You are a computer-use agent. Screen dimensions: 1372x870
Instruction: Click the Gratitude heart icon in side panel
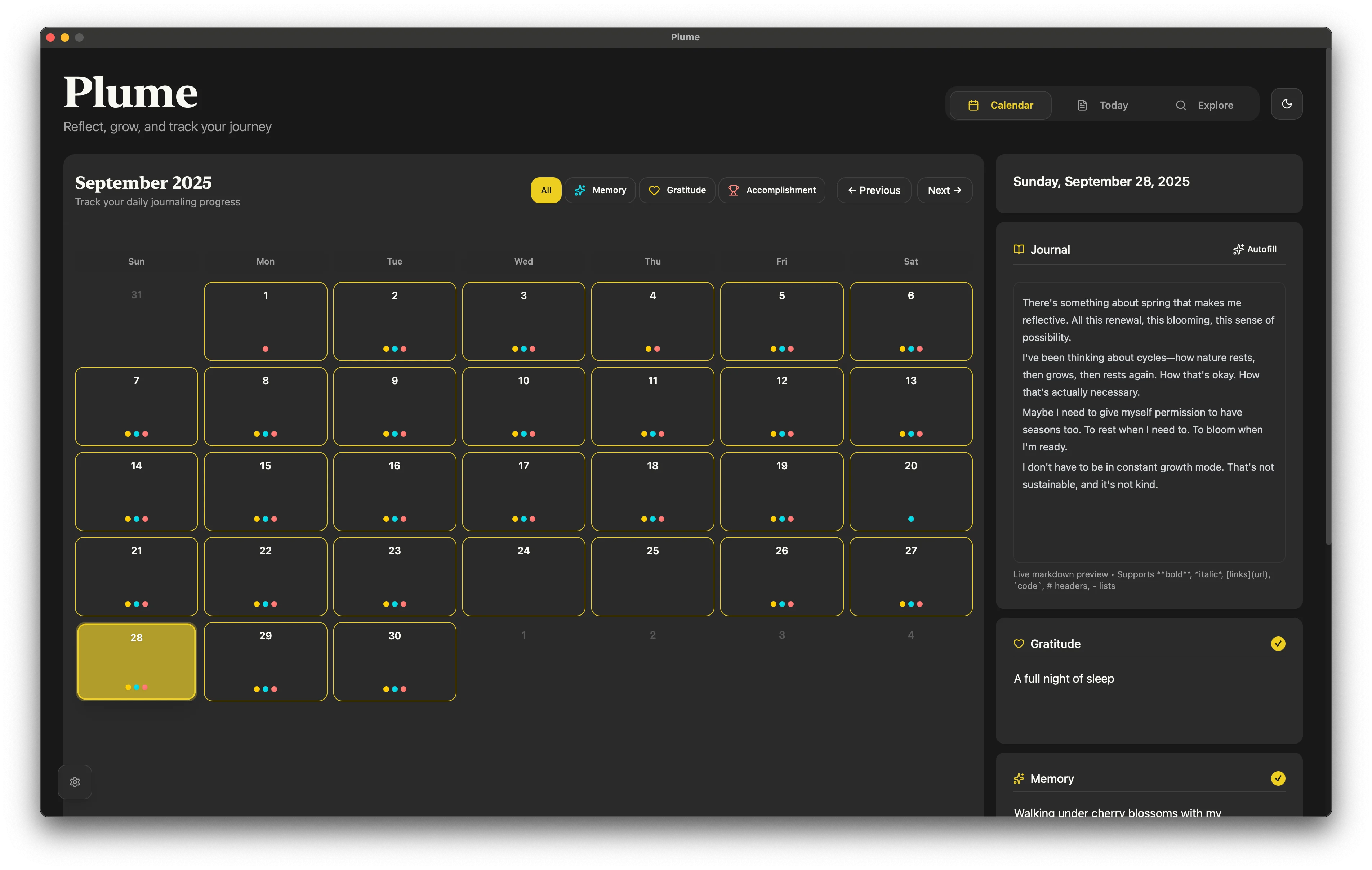[x=1019, y=644]
